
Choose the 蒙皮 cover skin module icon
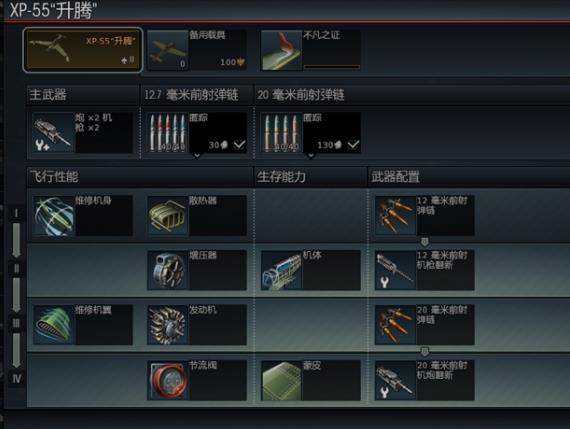282,380
